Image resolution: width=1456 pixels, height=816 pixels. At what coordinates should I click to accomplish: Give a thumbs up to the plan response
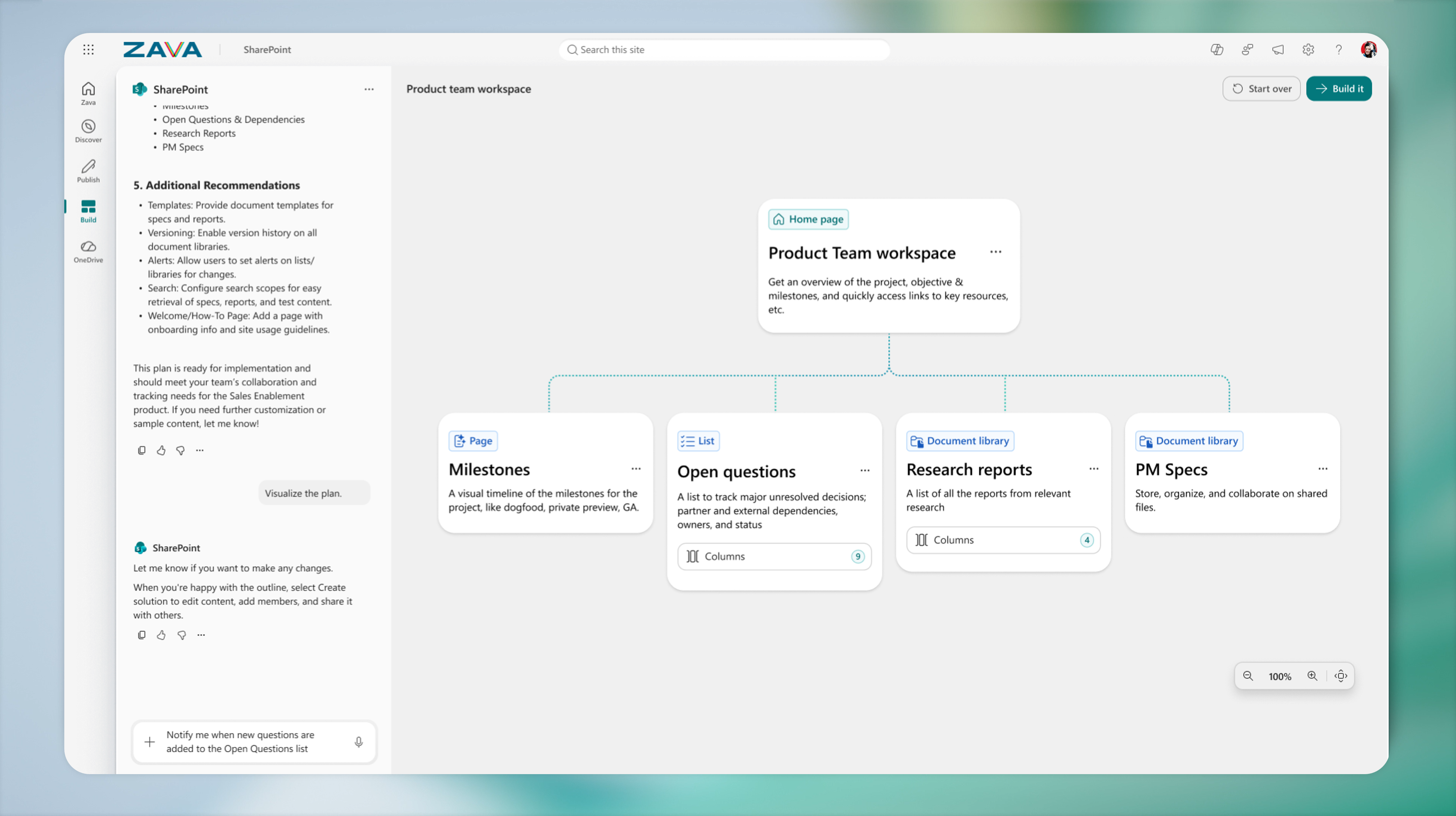tap(161, 450)
